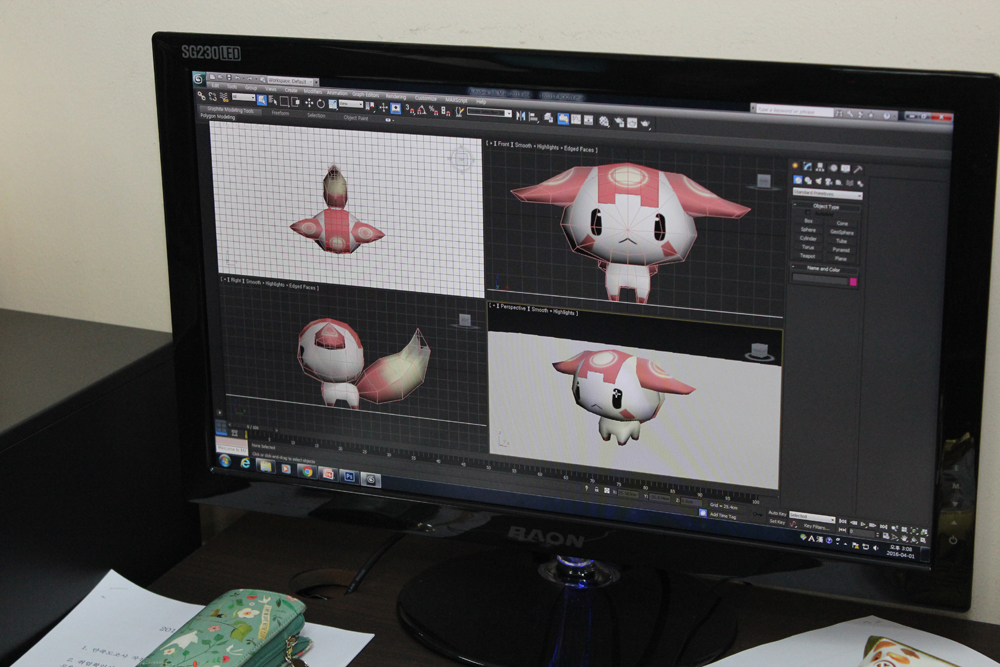Image resolution: width=1000 pixels, height=667 pixels.
Task: Open the Customize menu
Action: (x=426, y=99)
